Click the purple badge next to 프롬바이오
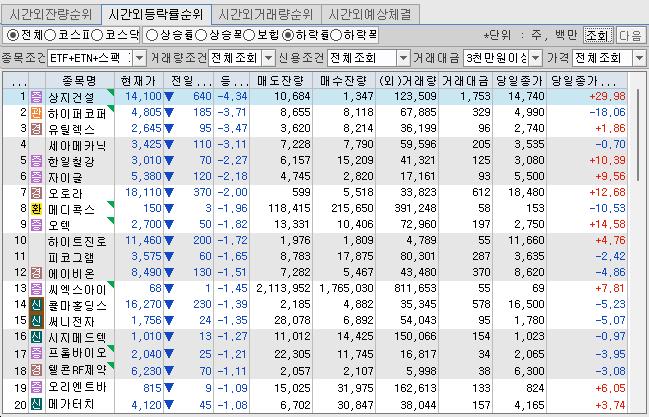 point(36,354)
